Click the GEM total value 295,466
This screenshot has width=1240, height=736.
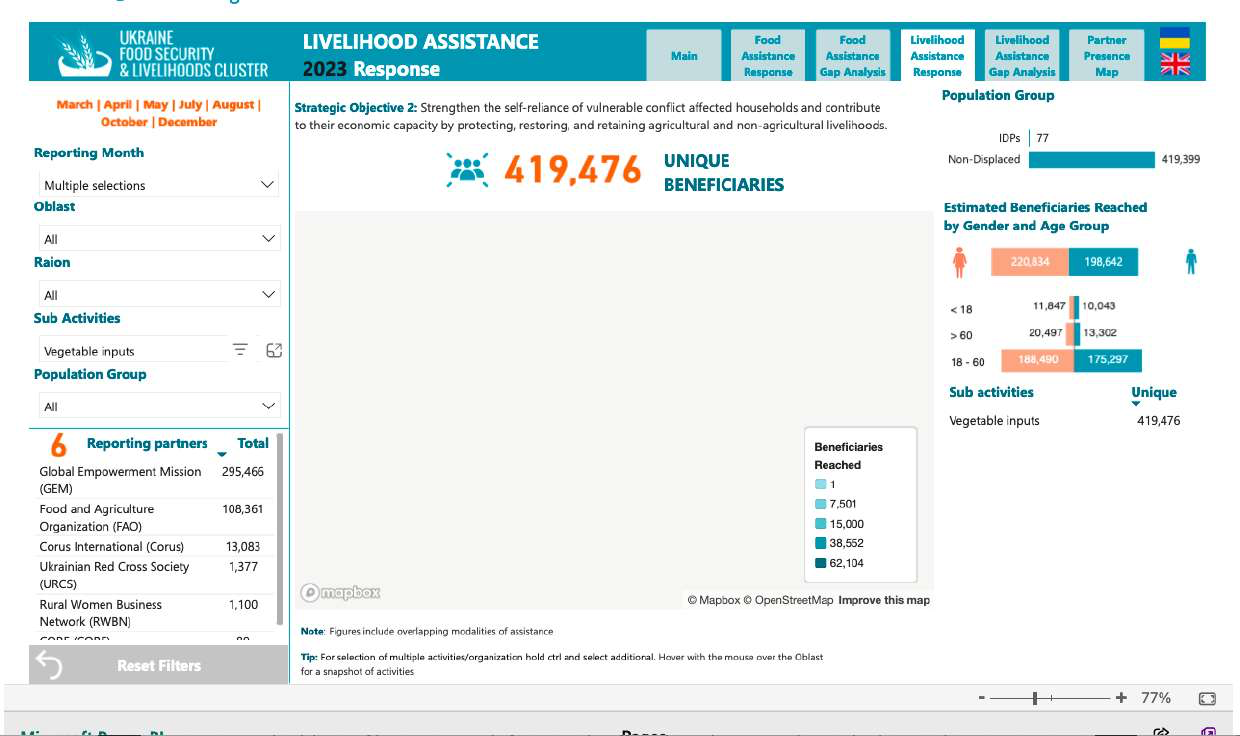click(x=243, y=471)
